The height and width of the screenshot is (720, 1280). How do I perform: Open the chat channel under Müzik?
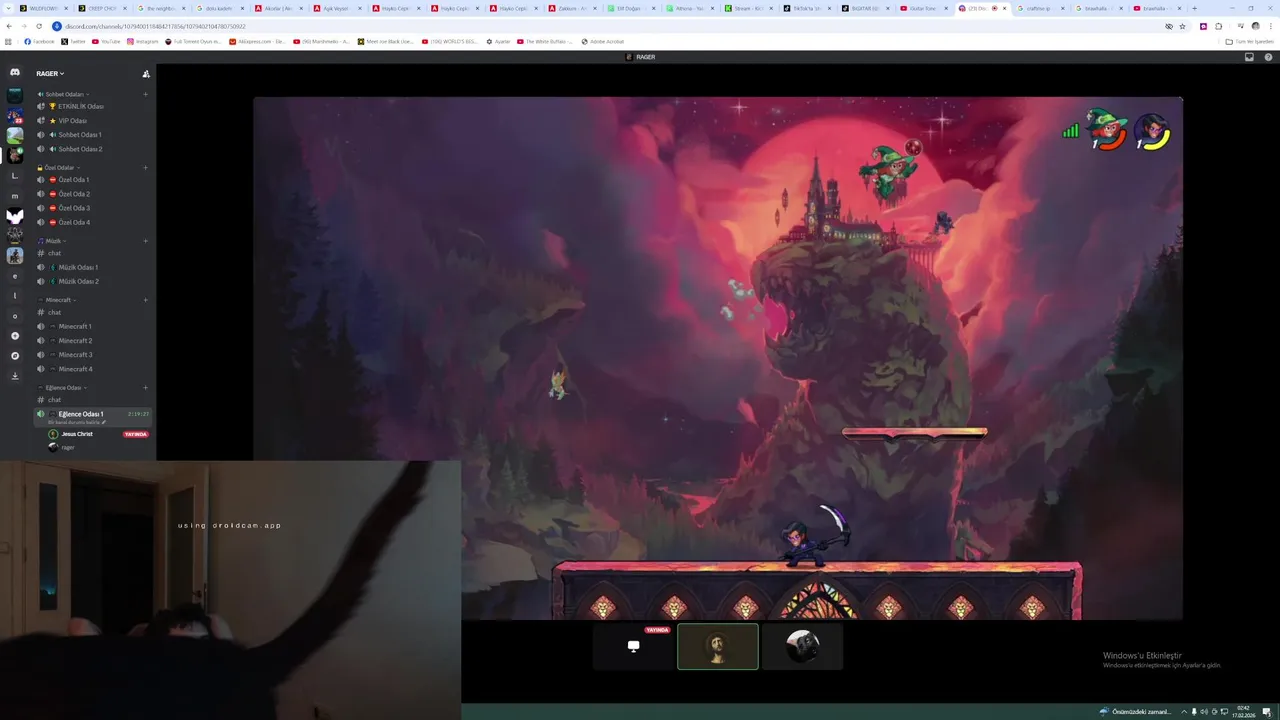[x=93, y=253]
